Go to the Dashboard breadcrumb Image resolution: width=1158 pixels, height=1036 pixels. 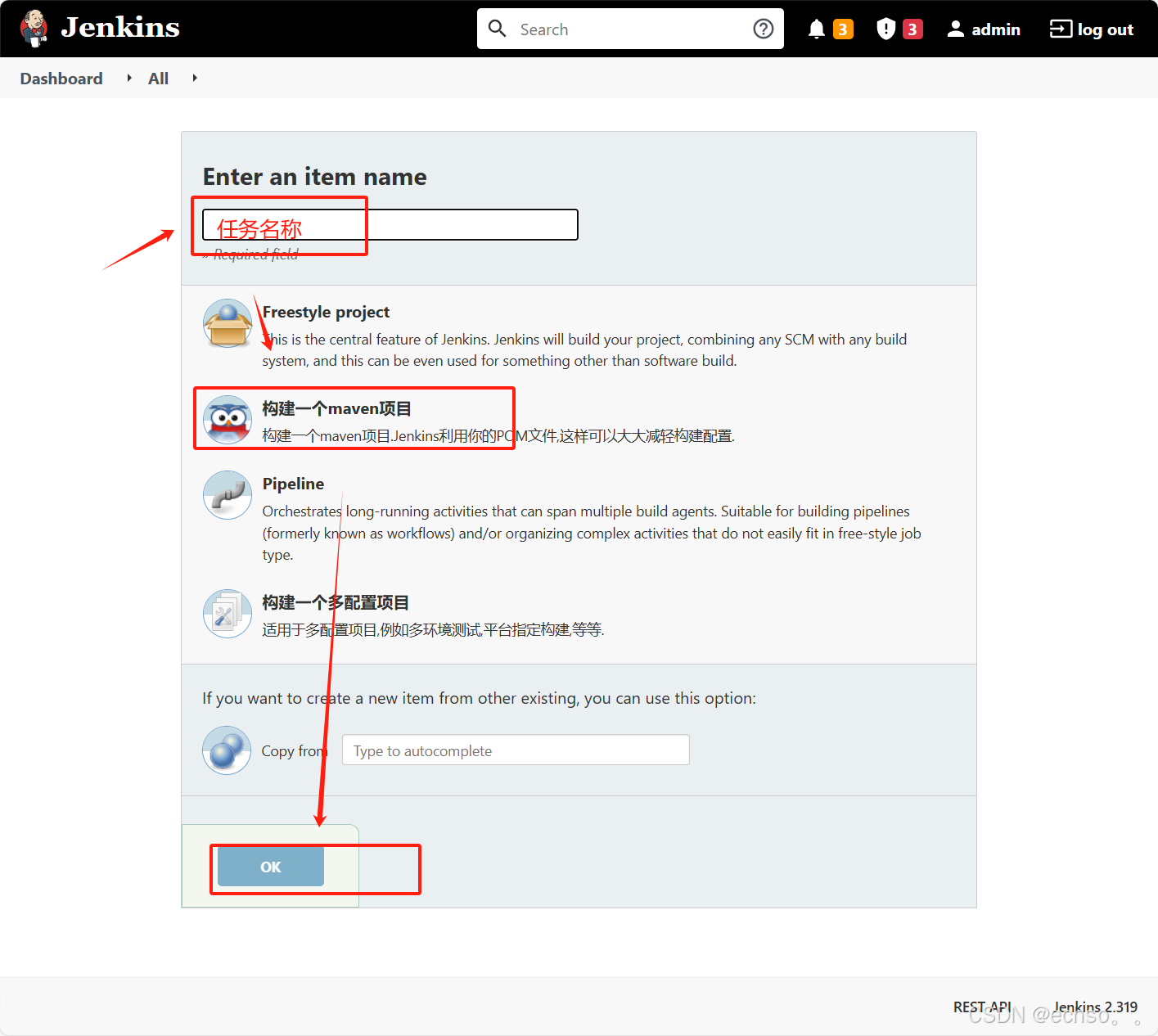coord(61,79)
